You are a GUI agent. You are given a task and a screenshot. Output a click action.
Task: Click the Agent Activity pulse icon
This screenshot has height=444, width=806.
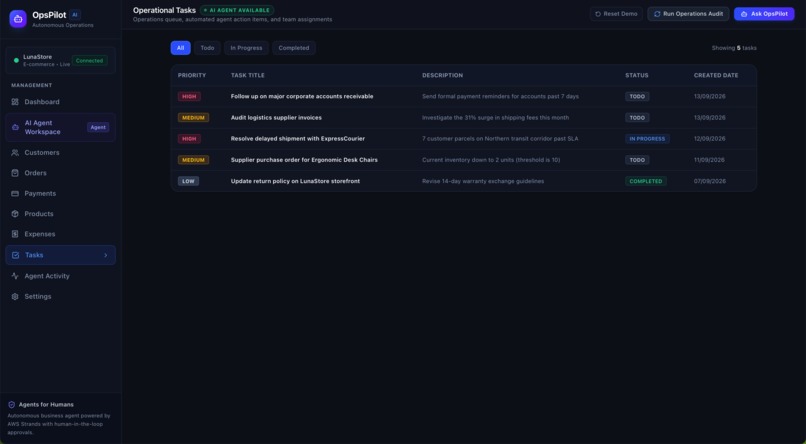click(15, 276)
